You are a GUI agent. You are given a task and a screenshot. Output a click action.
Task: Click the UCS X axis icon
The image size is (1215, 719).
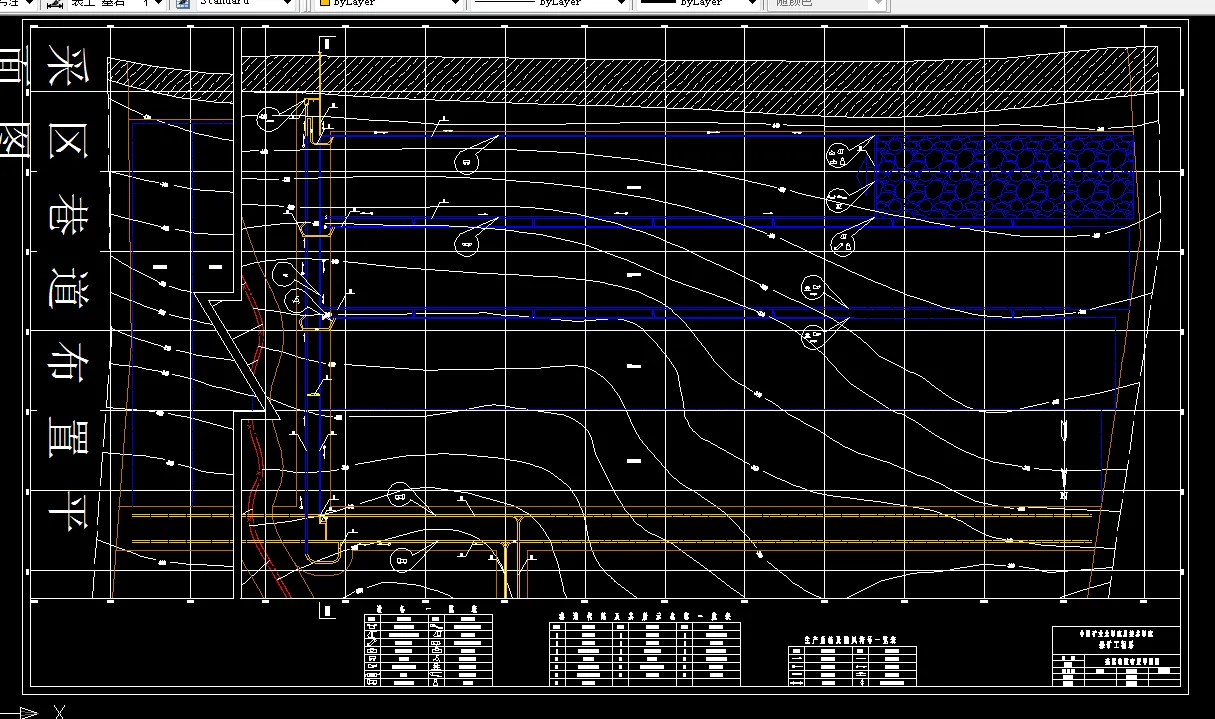pyautogui.click(x=35, y=712)
